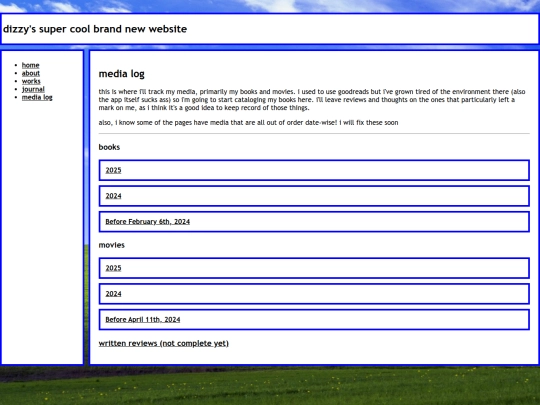Open written reviews (not complete yet) link

(164, 343)
